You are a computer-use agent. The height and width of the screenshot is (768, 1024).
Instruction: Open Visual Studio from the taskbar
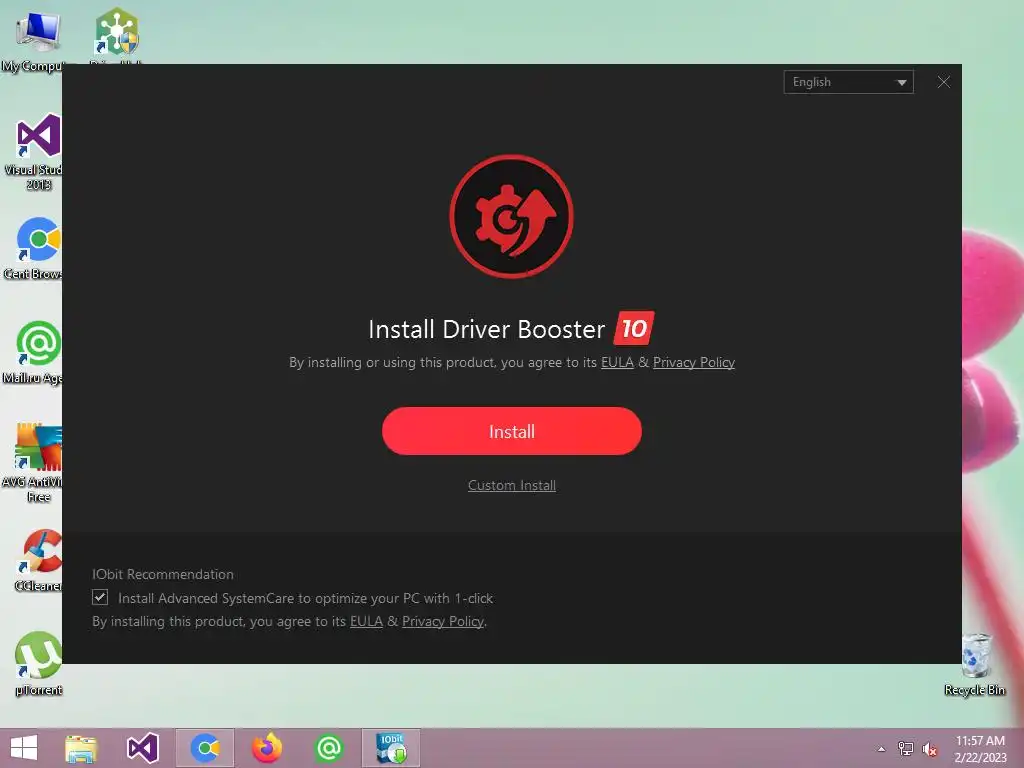tap(142, 748)
